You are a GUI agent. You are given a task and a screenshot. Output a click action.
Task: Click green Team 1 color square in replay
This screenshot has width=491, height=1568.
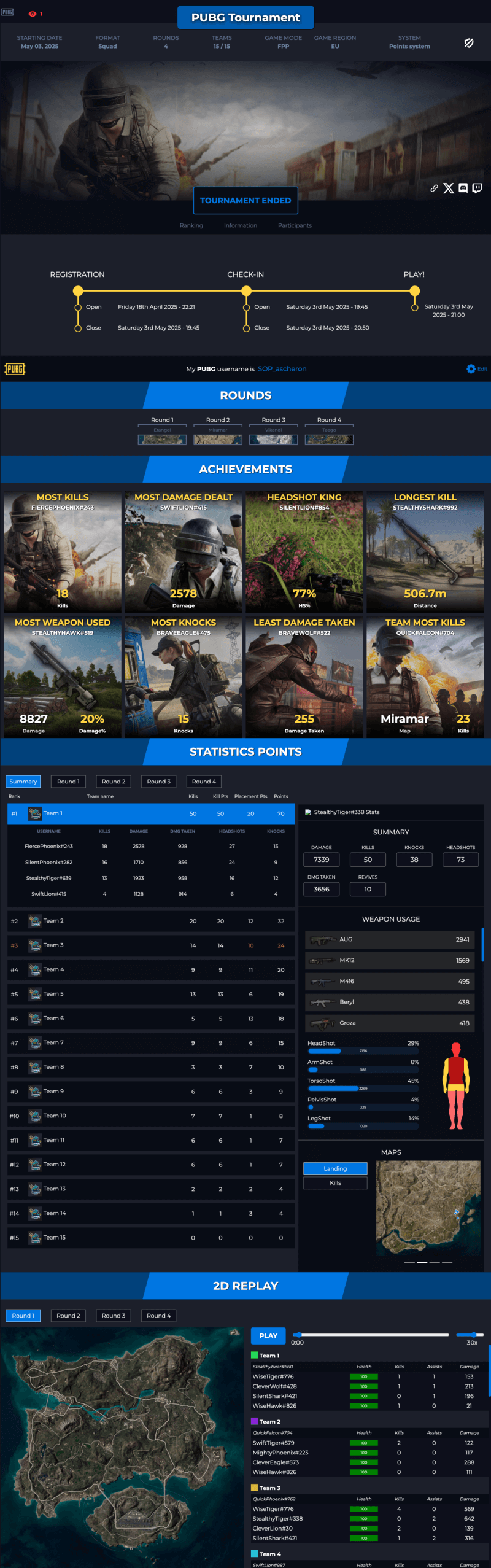[x=254, y=1356]
